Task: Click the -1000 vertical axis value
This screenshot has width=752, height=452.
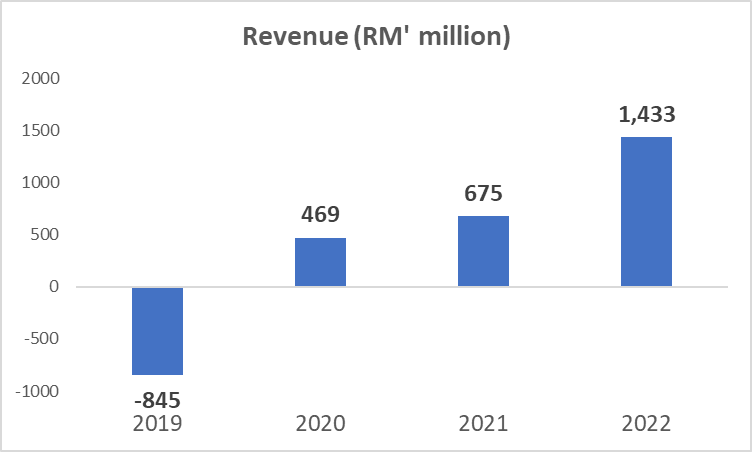Action: point(38,391)
